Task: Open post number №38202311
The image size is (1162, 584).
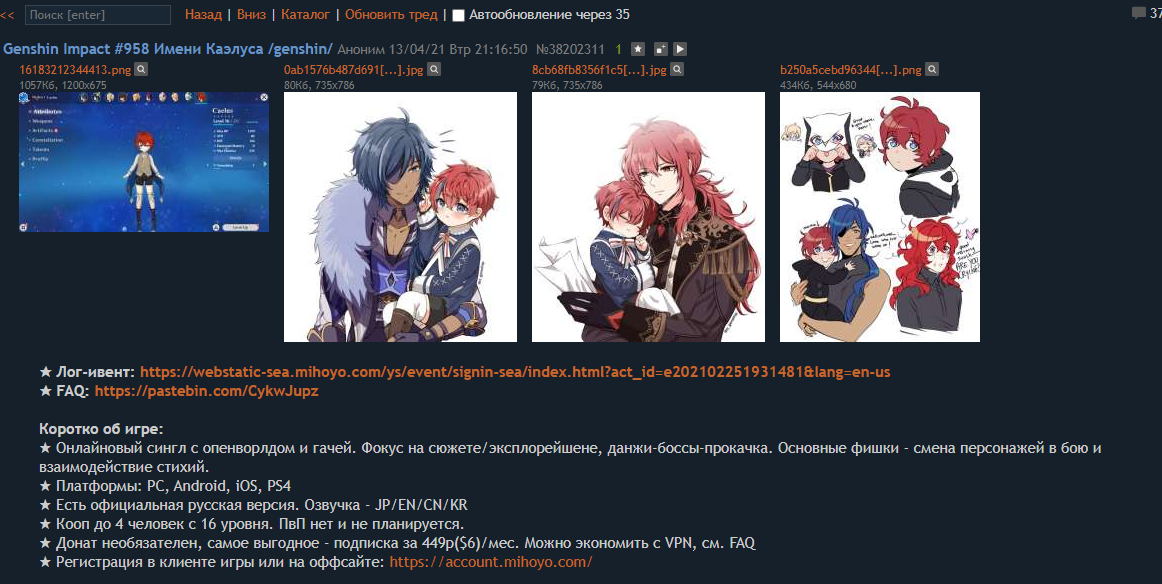Action: [x=570, y=50]
